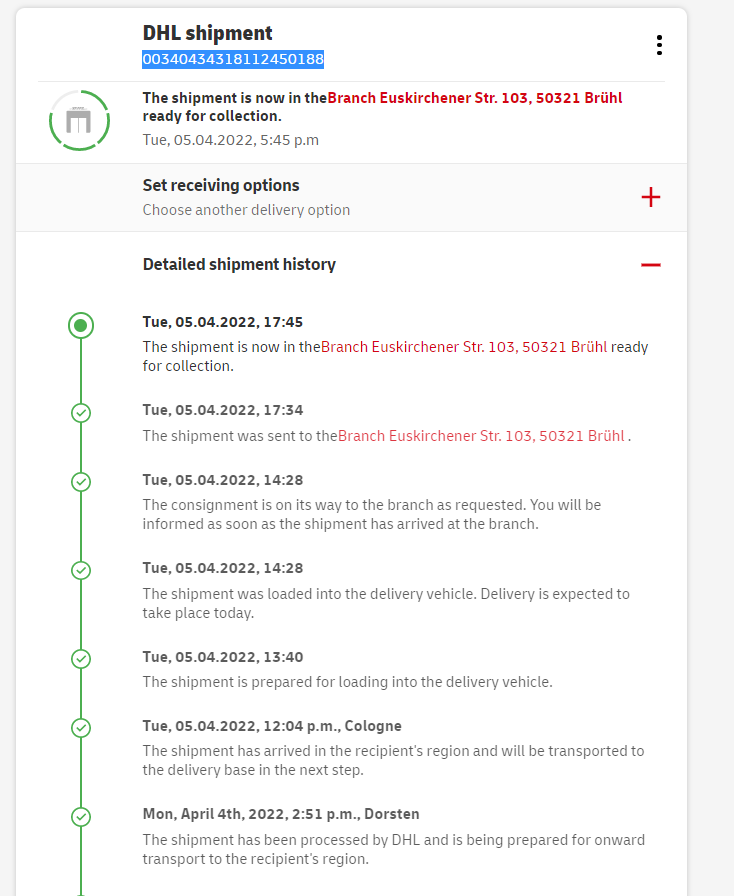Open the branch address link in the status header
The image size is (734, 896).
[475, 98]
